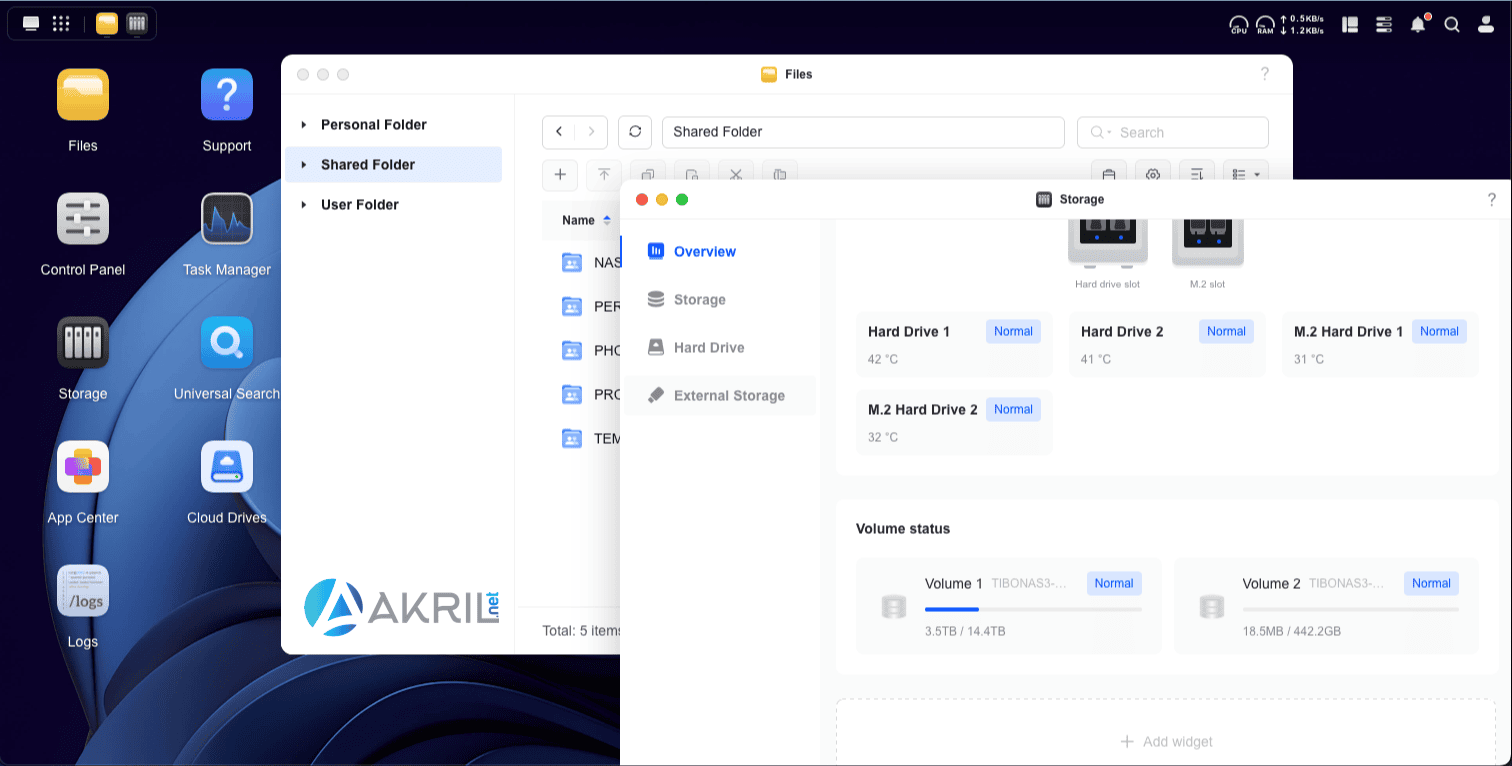Click the scissors cut icon in Files toolbar
This screenshot has width=1512, height=766.
tap(736, 174)
